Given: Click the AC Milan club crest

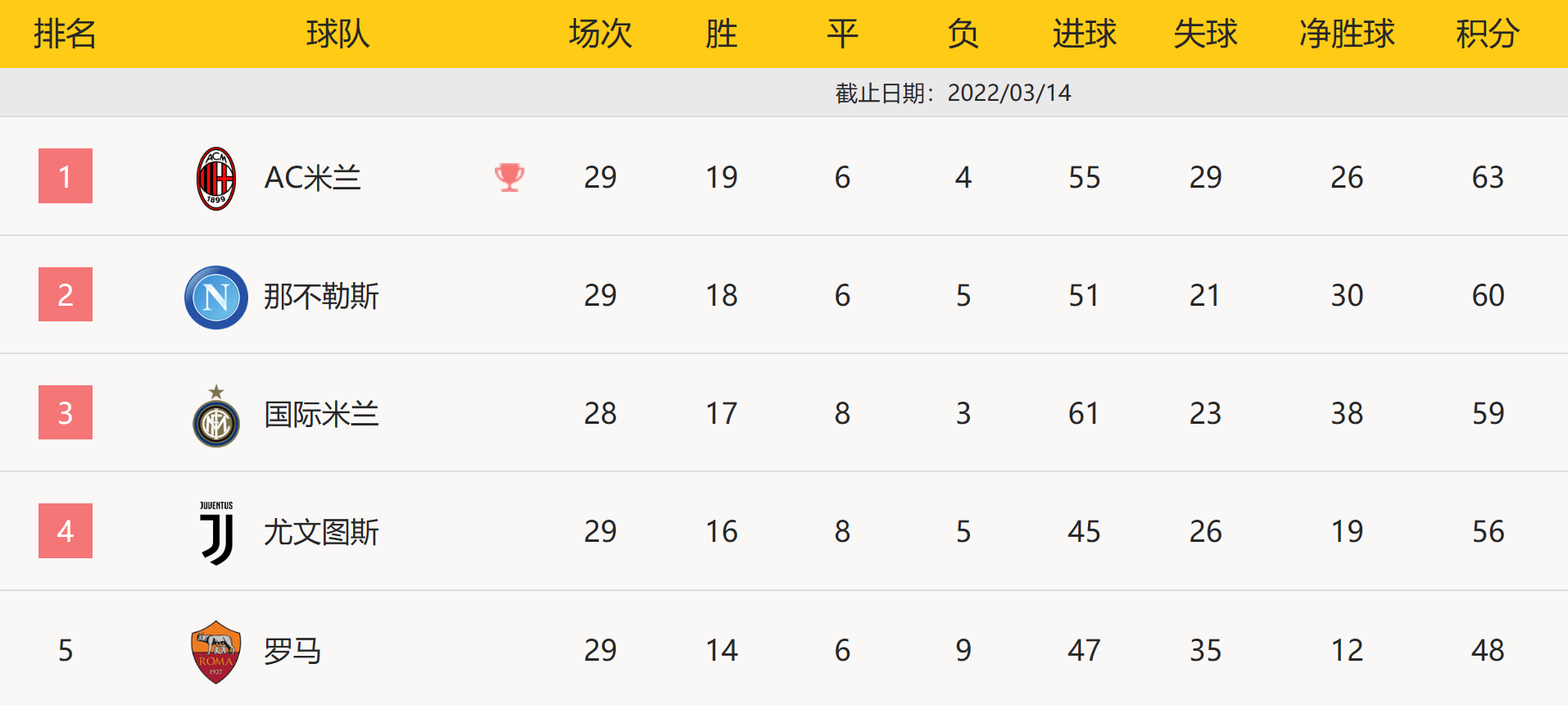Looking at the screenshot, I should pyautogui.click(x=216, y=178).
